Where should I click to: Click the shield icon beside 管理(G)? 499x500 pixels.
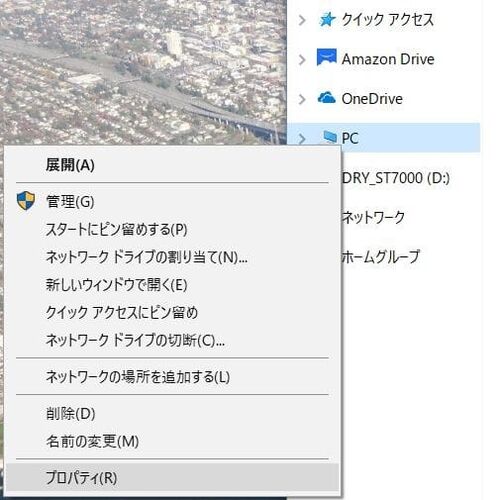coord(26,201)
